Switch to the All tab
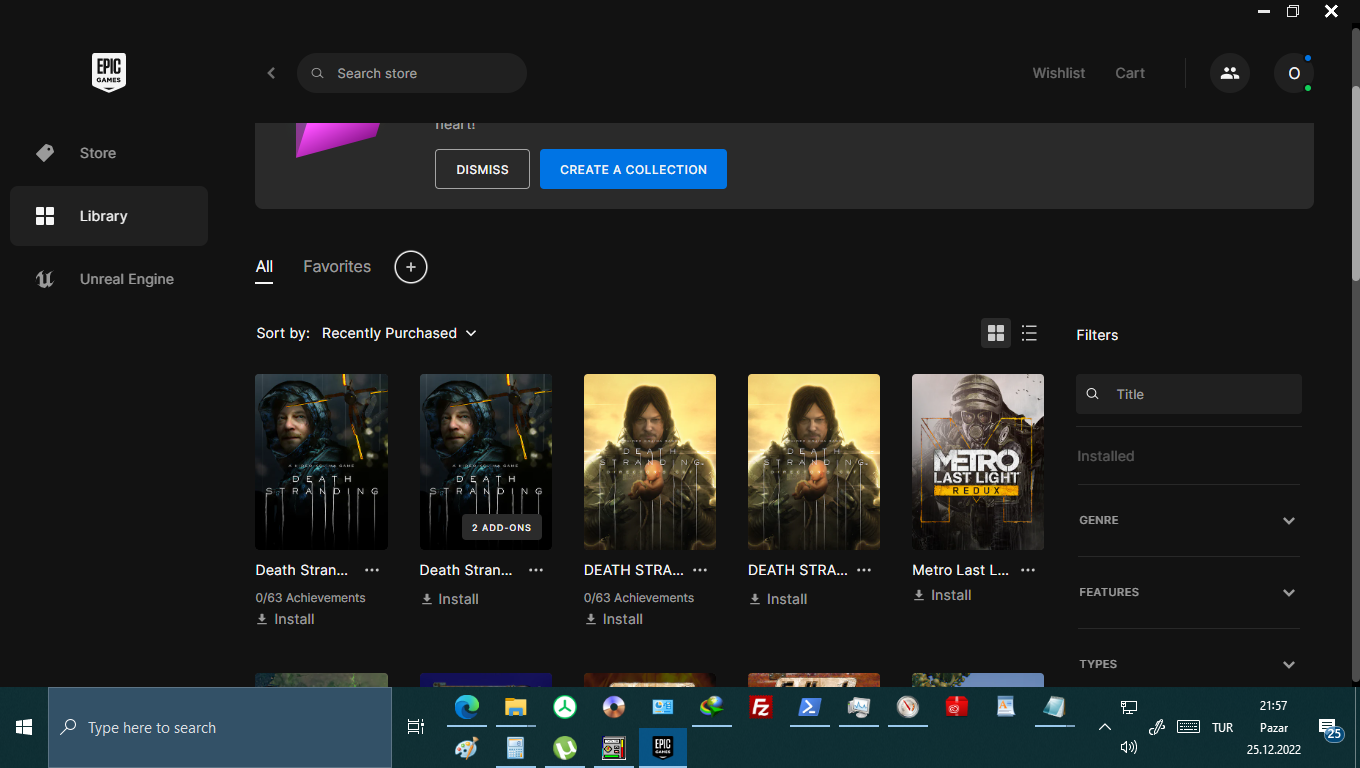 pyautogui.click(x=264, y=267)
